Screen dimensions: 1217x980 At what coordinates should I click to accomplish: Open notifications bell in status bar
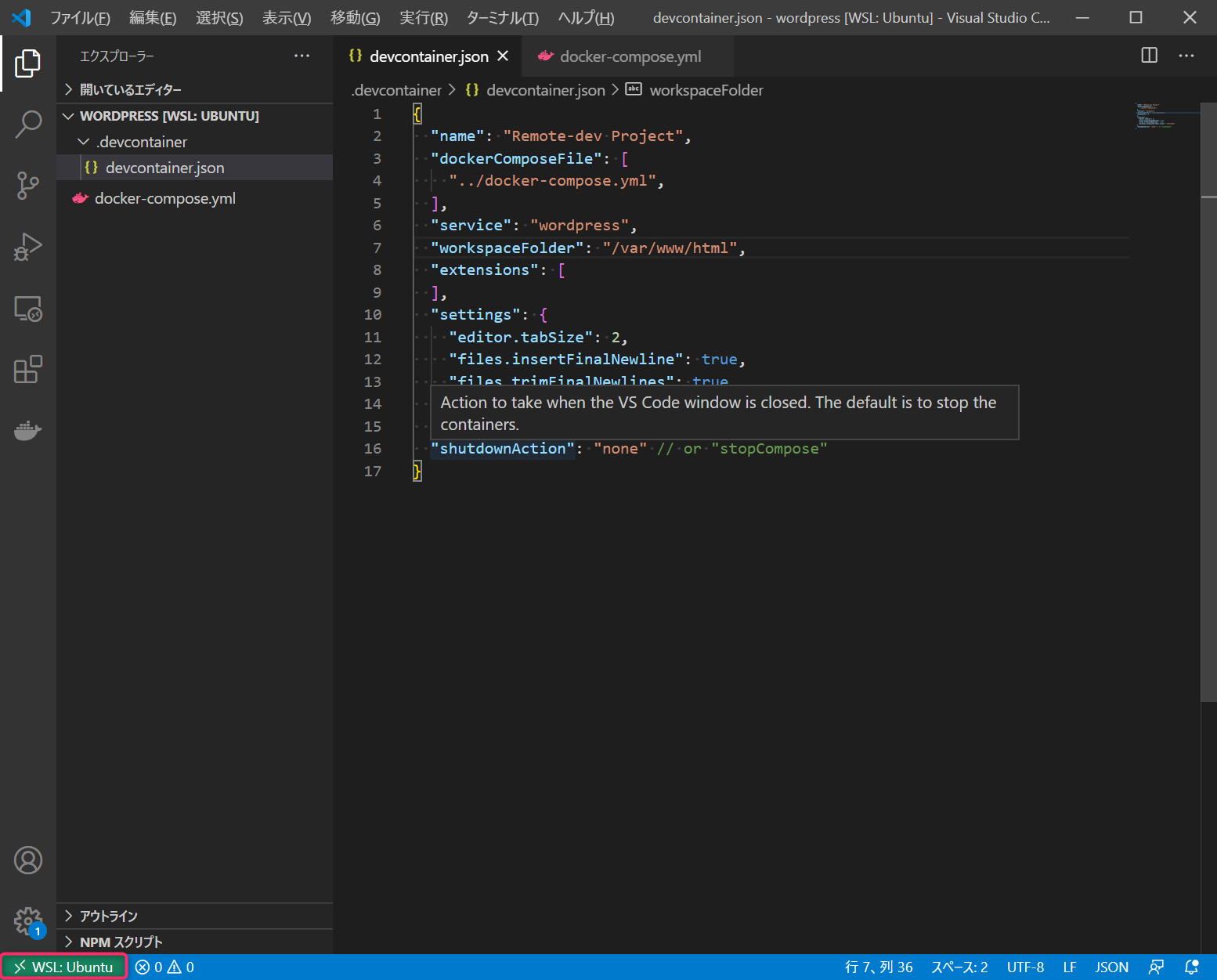click(x=1191, y=967)
